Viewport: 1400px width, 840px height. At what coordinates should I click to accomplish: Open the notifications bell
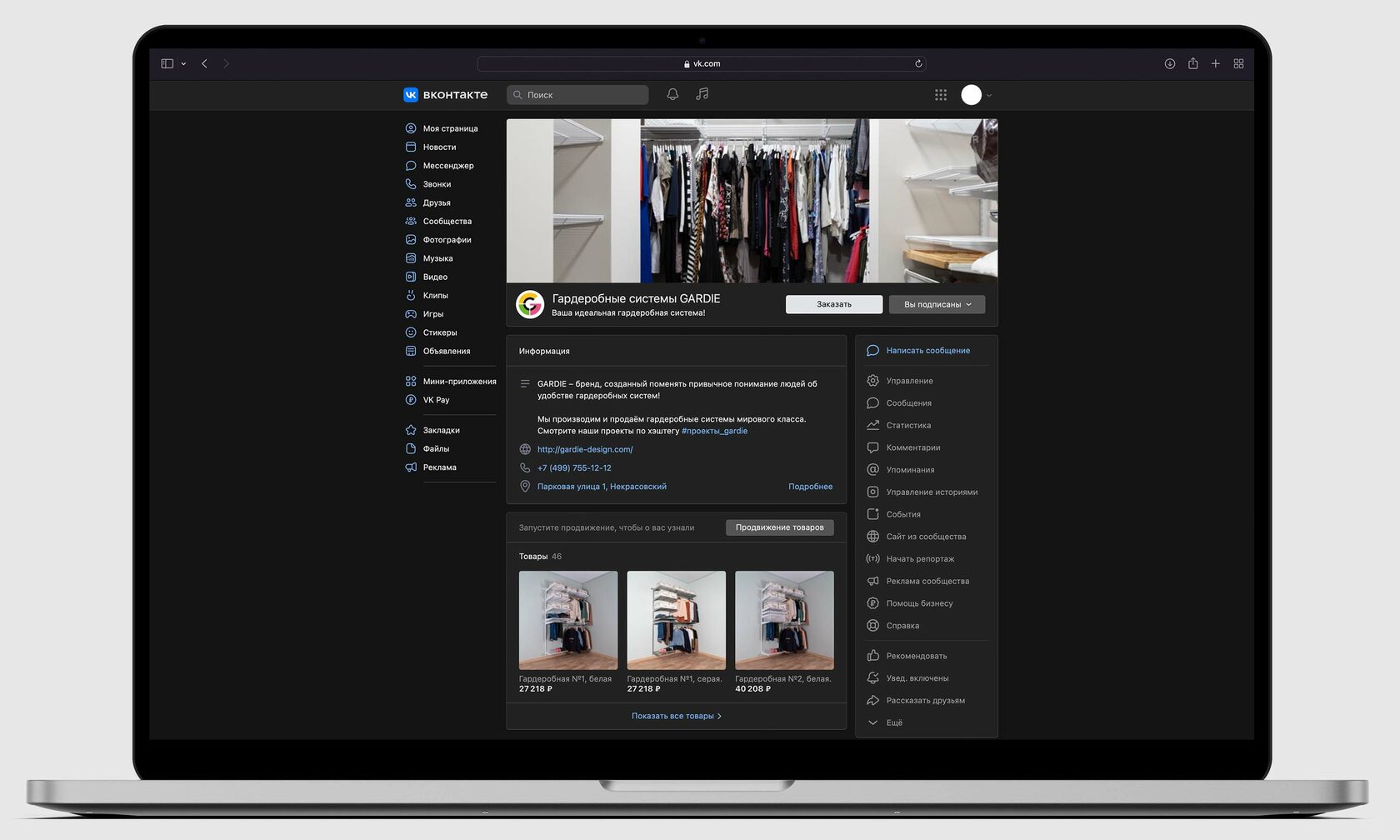point(672,94)
